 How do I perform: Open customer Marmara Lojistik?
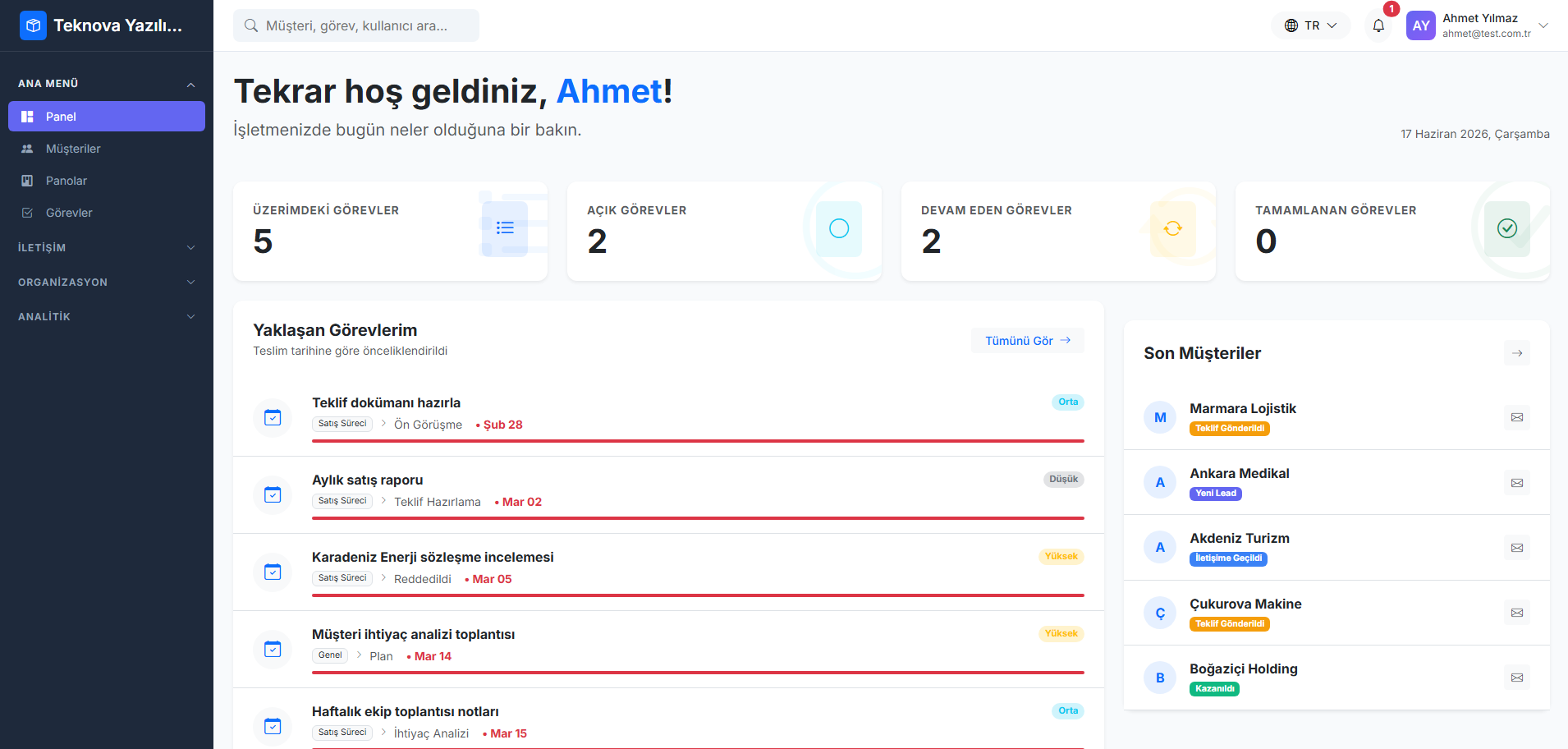coord(1243,408)
